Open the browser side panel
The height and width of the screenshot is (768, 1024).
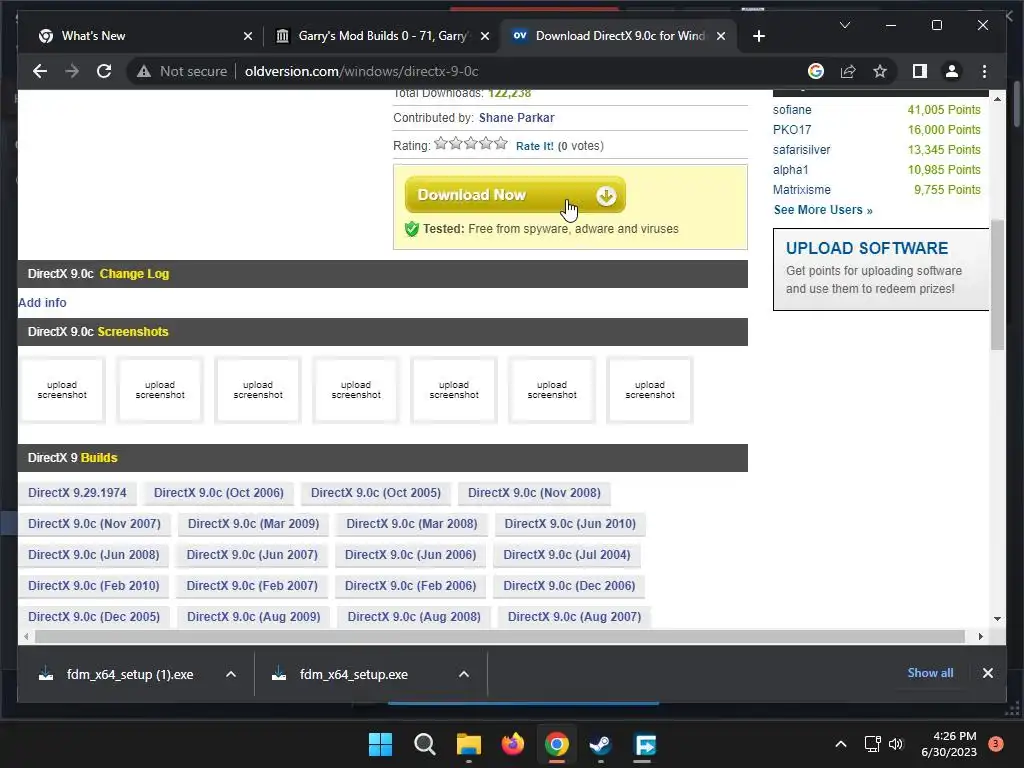[x=920, y=71]
